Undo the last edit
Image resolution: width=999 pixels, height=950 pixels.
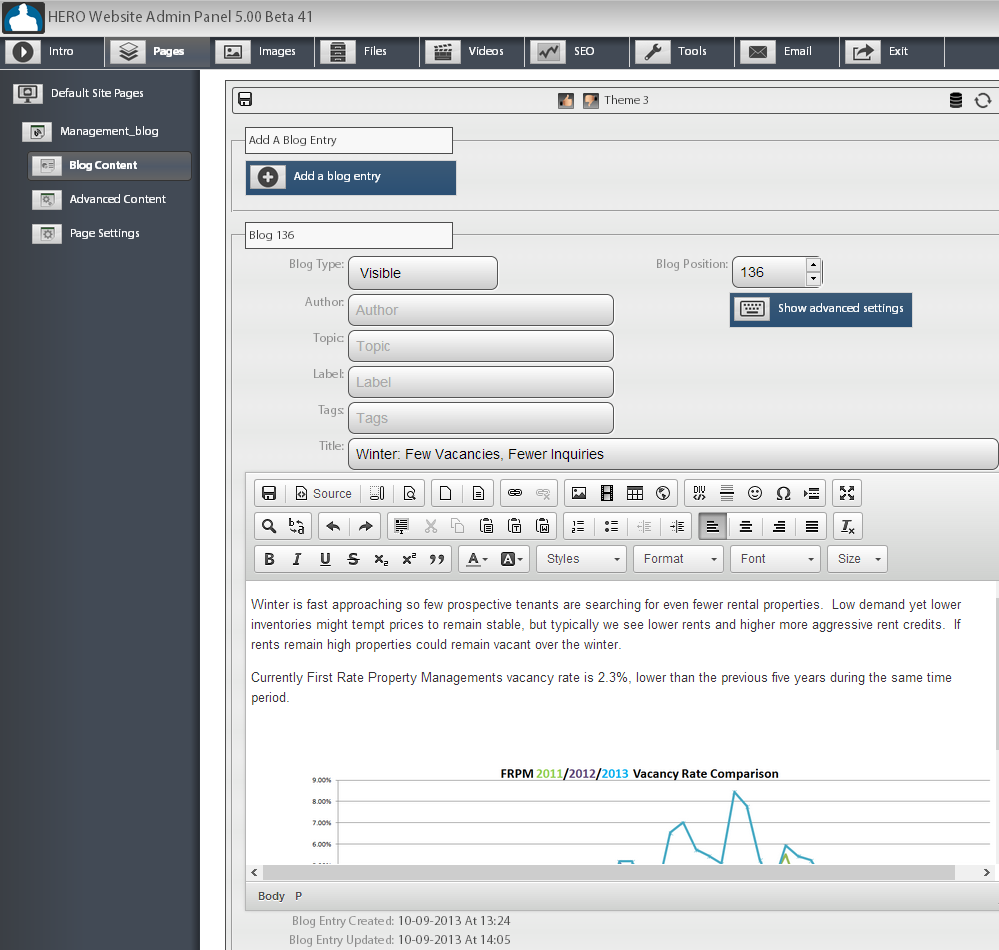(x=333, y=526)
